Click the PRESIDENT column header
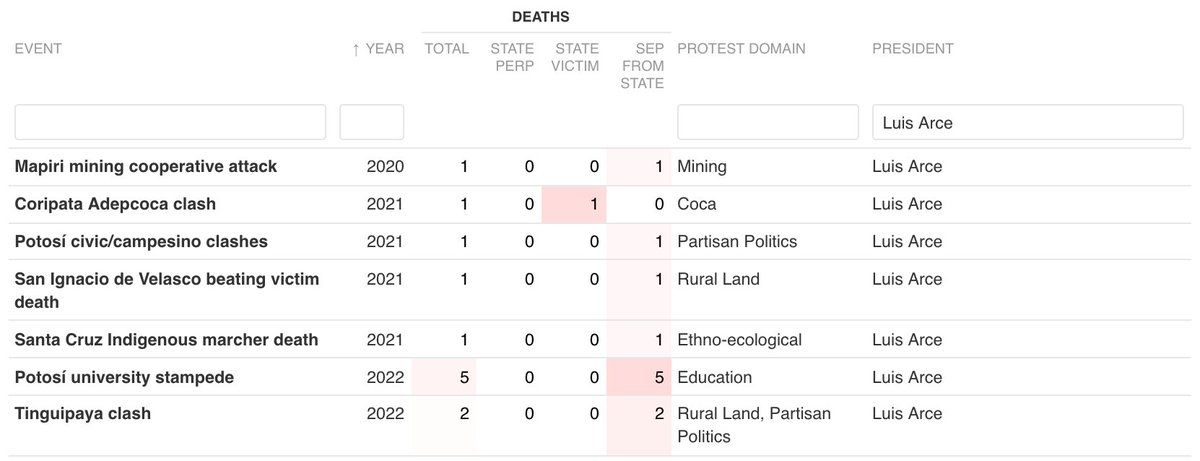This screenshot has width=1200, height=461. click(913, 49)
